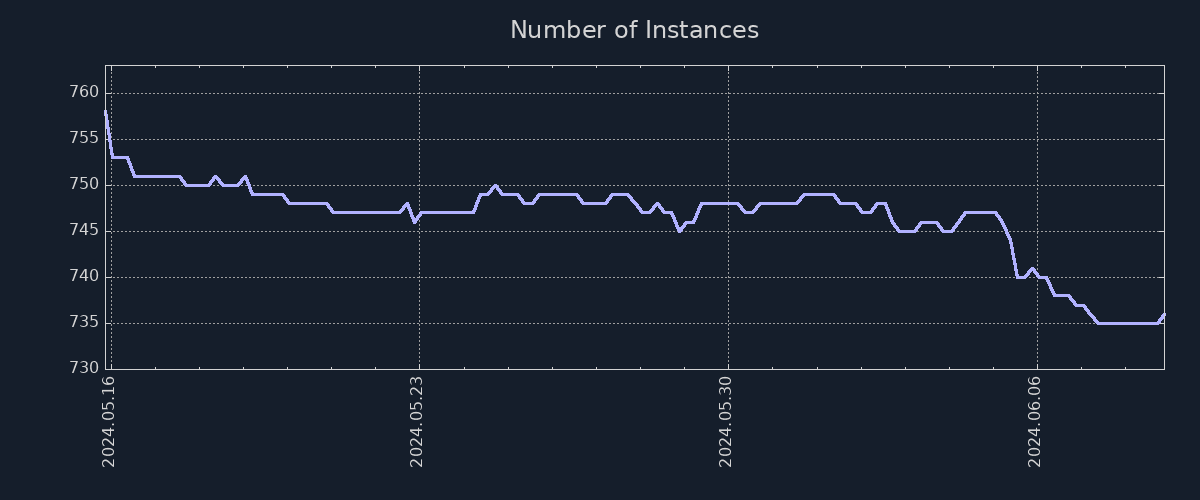This screenshot has width=1200, height=500.
Task: Click the line's endpoint at the right edge
Action: [1163, 315]
